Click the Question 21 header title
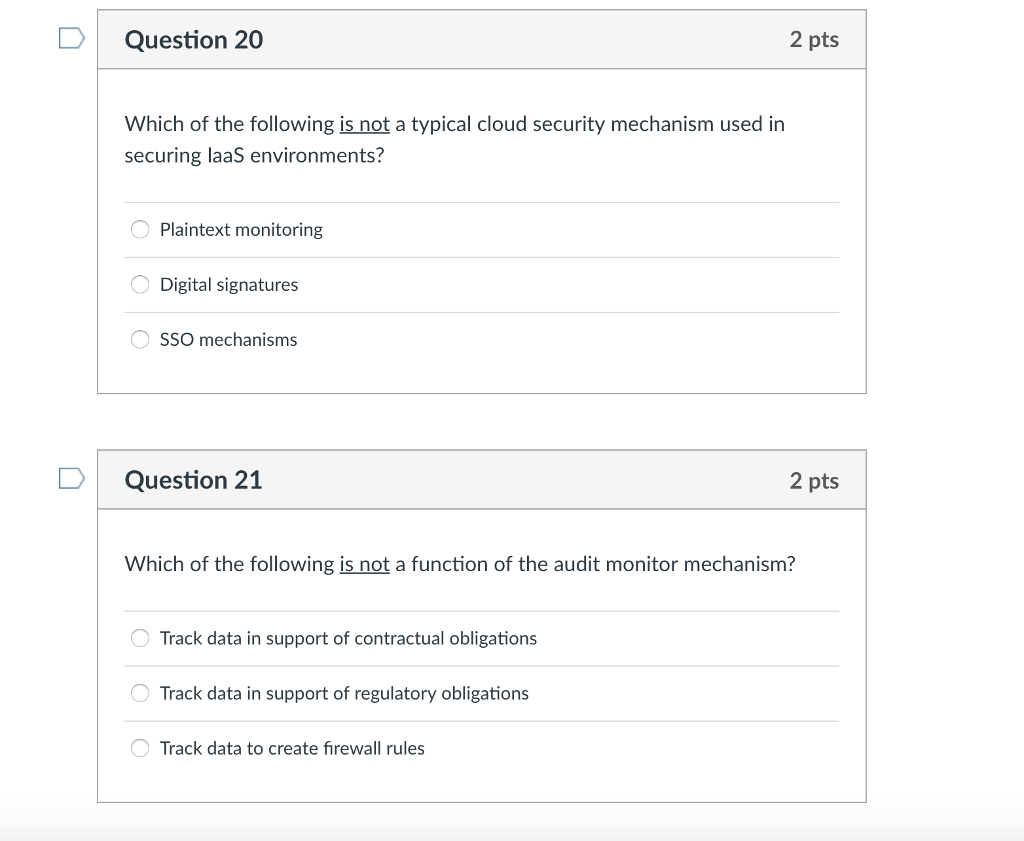Screen dimensions: 1024x841 [193, 480]
